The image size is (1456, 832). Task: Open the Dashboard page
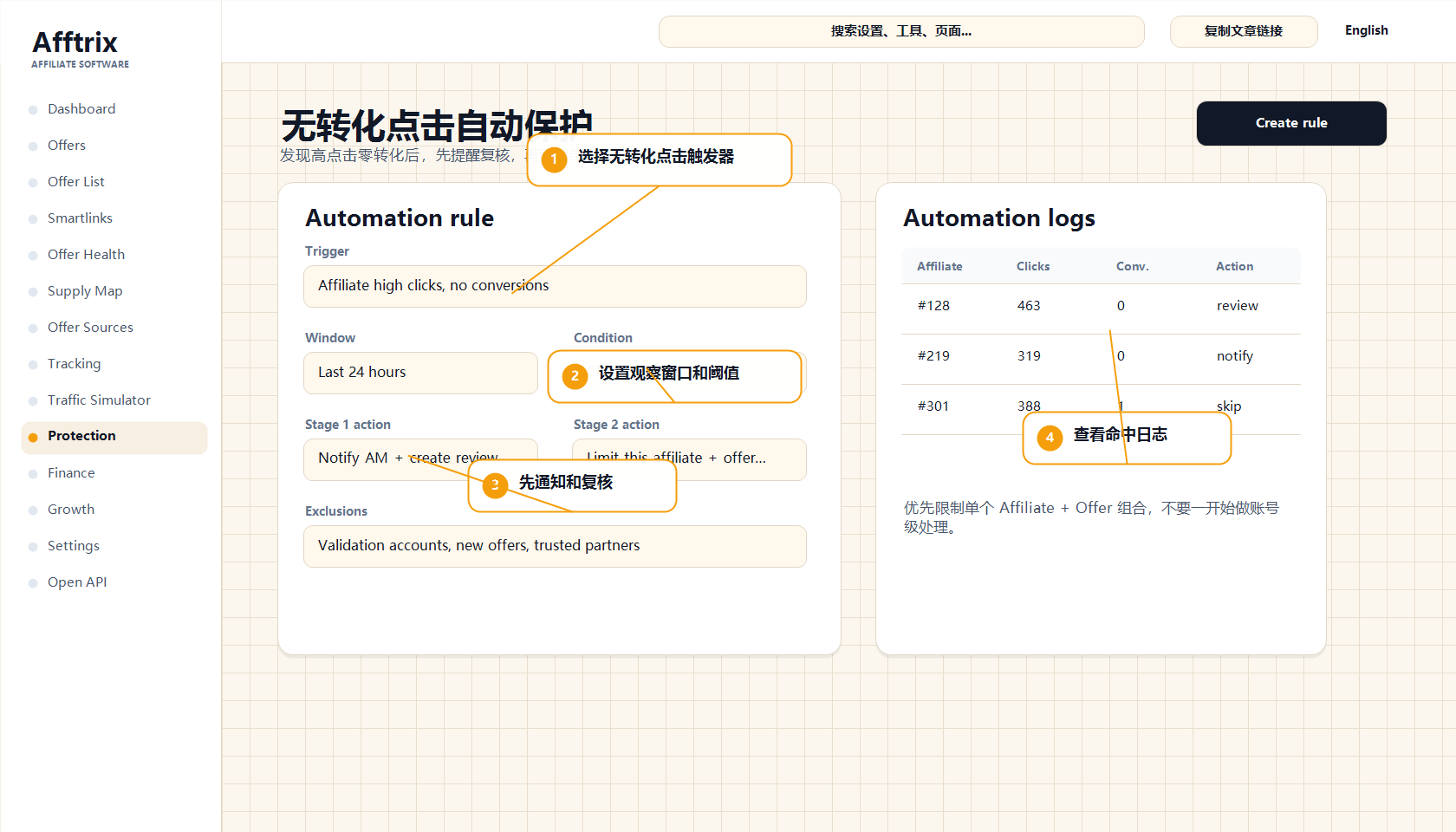click(81, 109)
